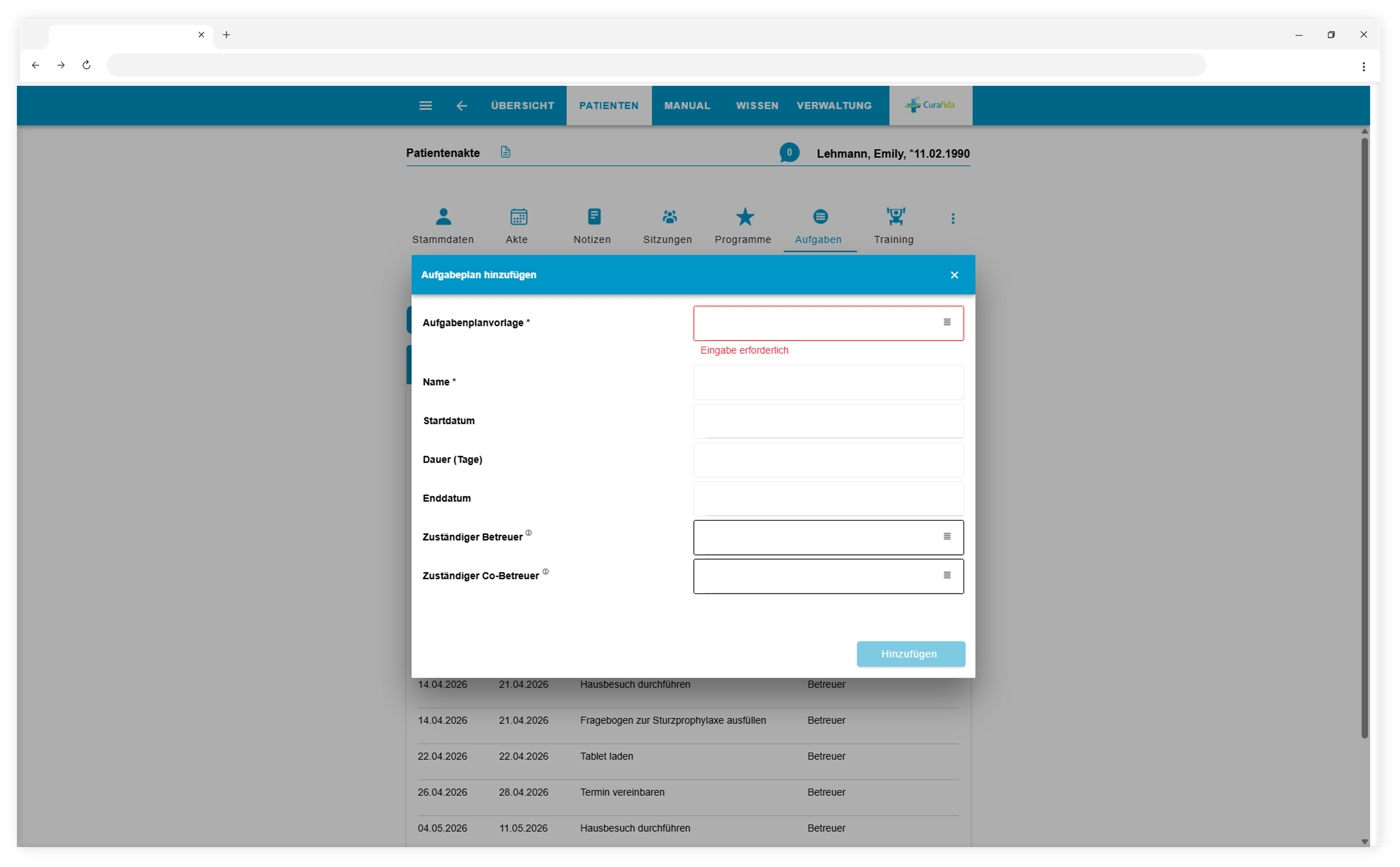Image resolution: width=1400 pixels, height=867 pixels.
Task: Go to the ÜBERSICHT menu
Action: click(x=522, y=106)
